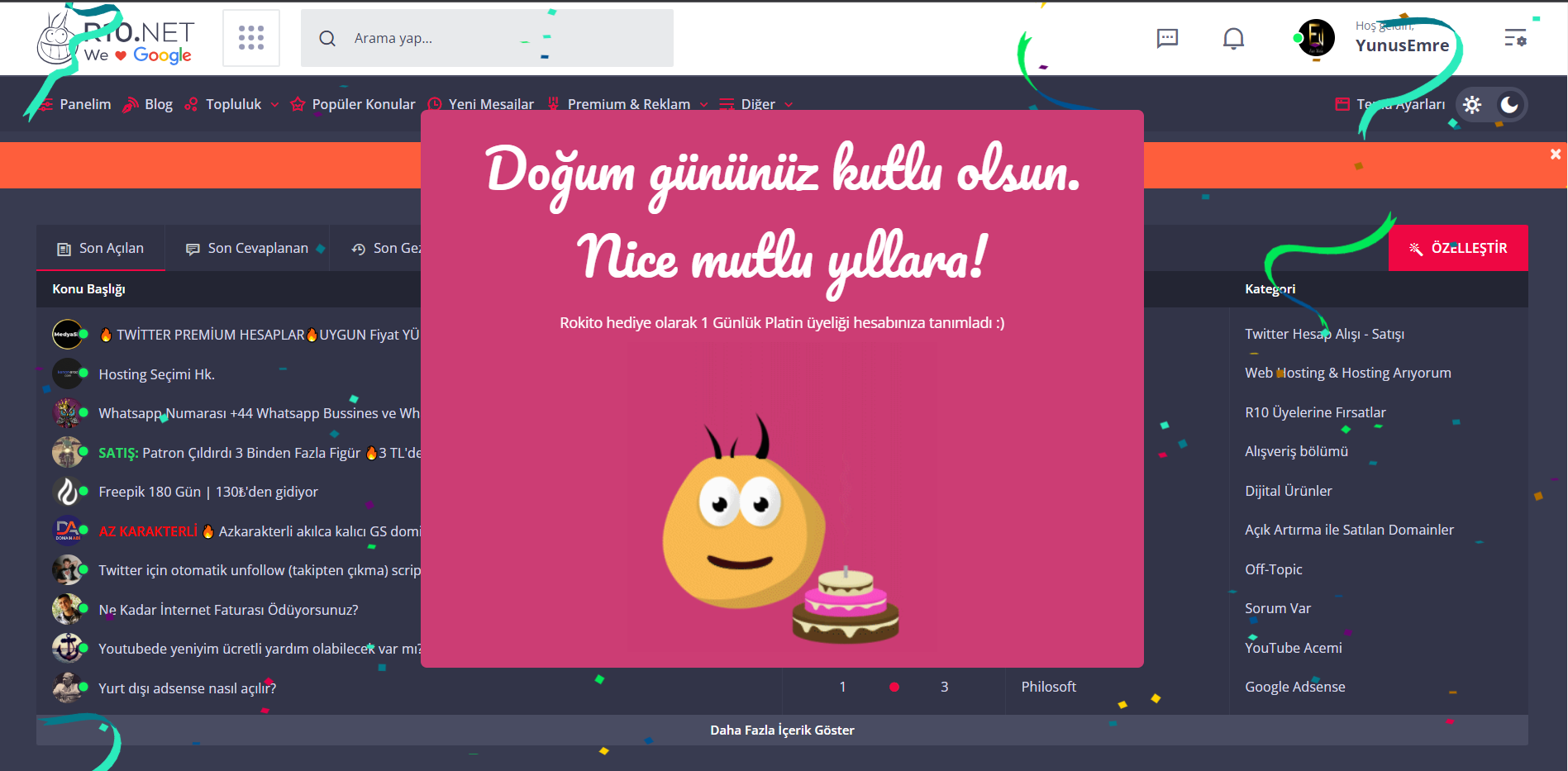Click the Popüler Konular star icon
The image size is (1568, 771).
298,105
